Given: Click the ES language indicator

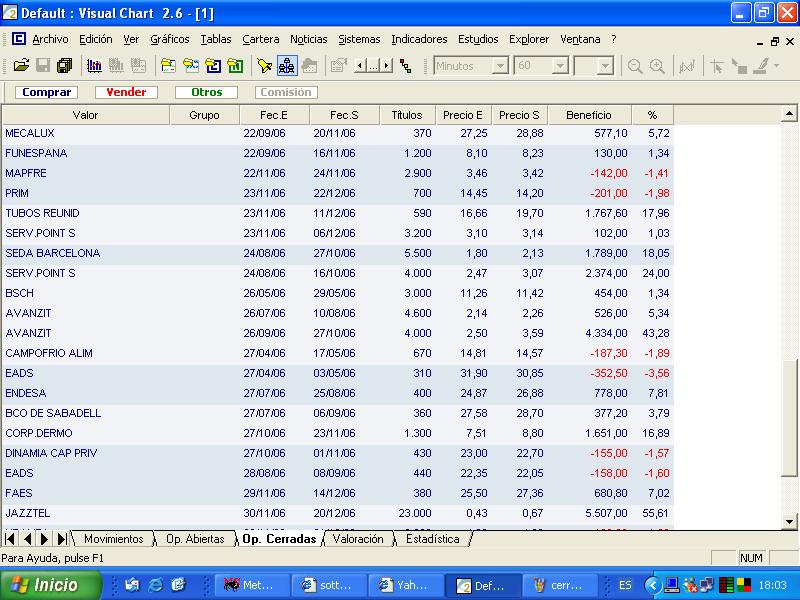Looking at the screenshot, I should tap(625, 585).
